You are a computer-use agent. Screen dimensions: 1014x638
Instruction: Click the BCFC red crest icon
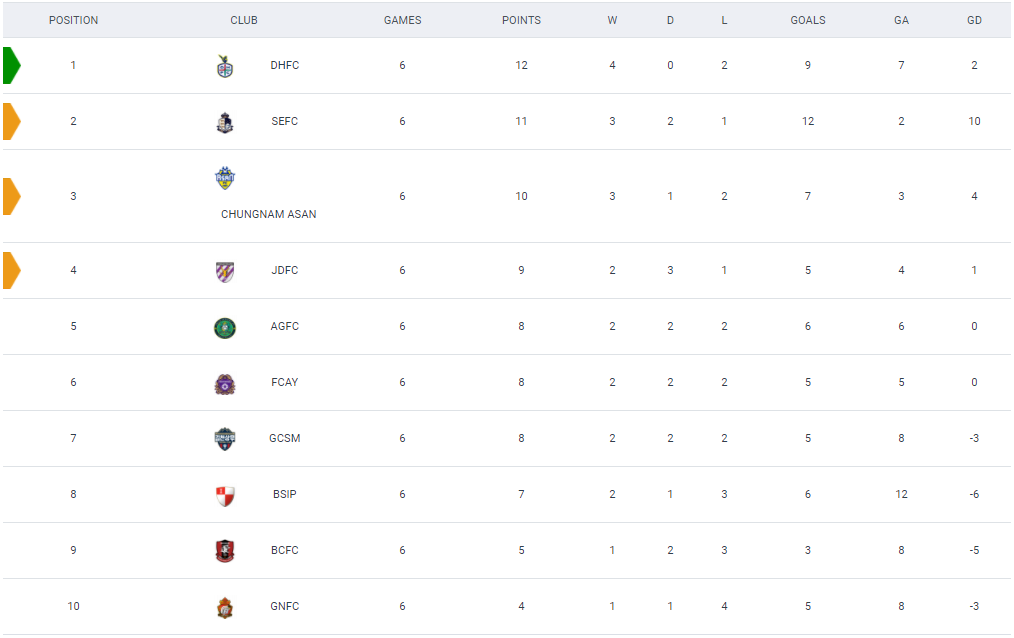click(x=225, y=551)
